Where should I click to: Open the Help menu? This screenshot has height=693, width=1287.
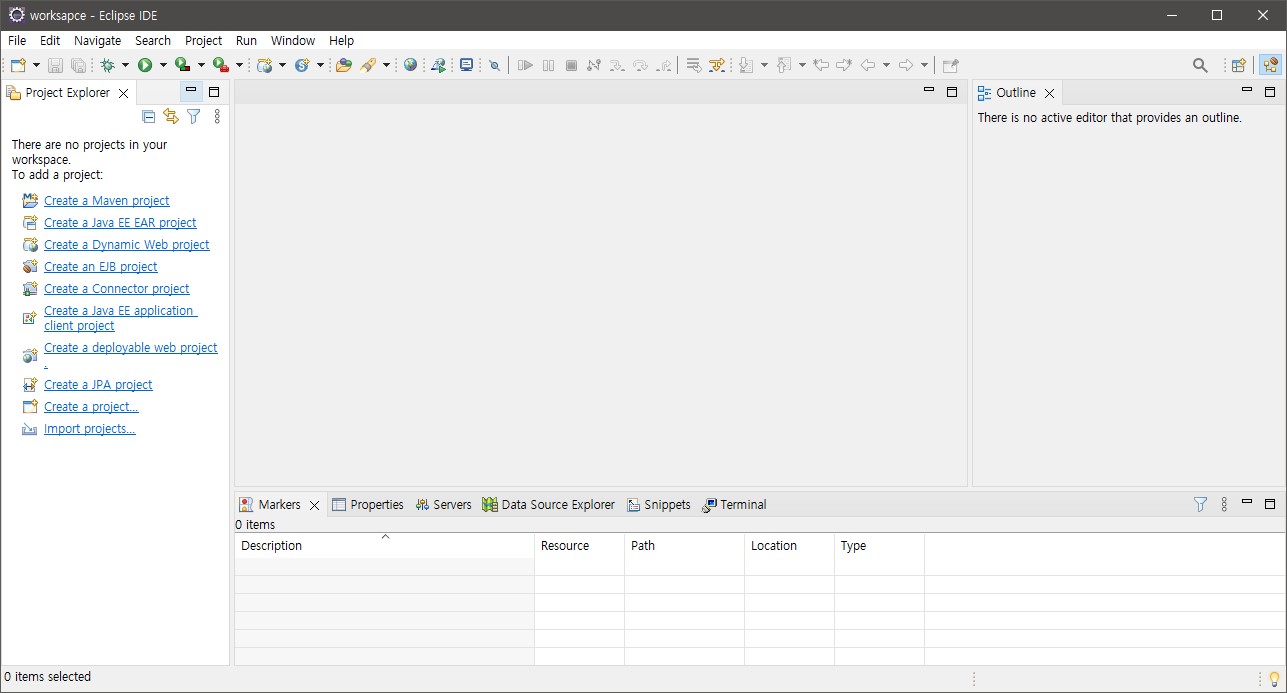pos(341,41)
